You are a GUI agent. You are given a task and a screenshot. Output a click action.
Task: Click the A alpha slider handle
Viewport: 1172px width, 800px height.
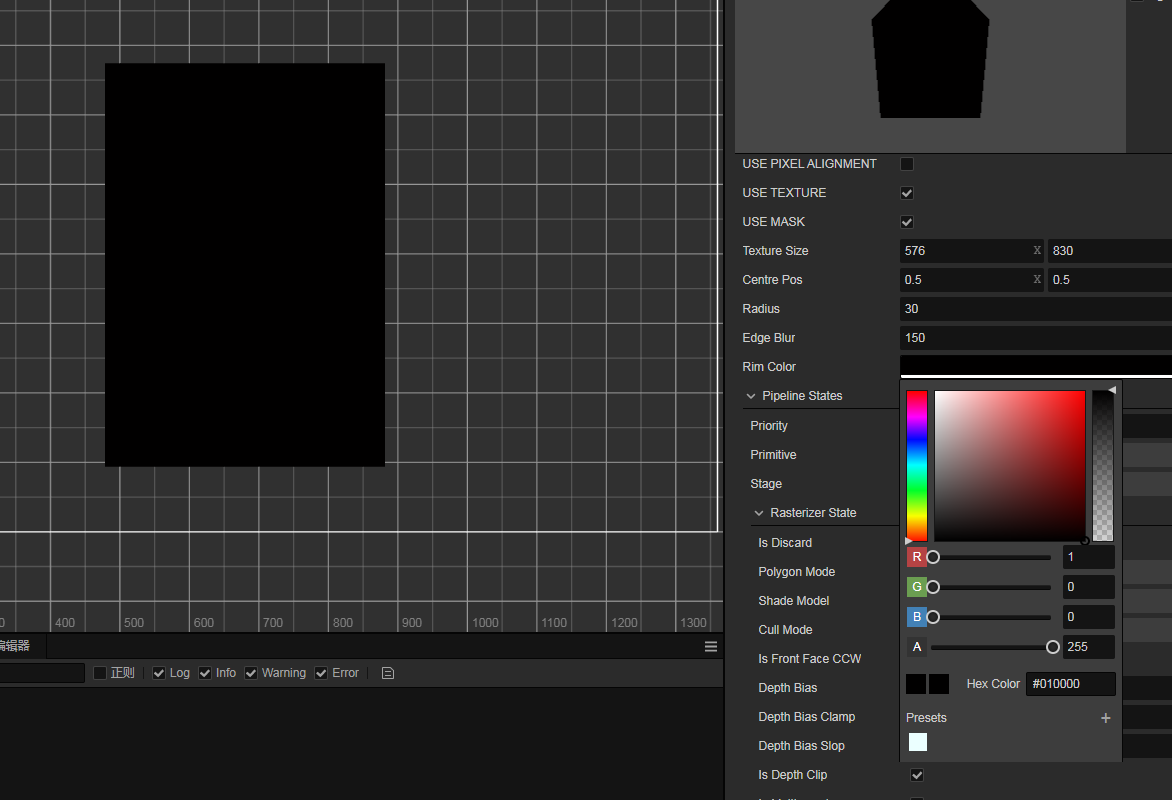[1052, 647]
